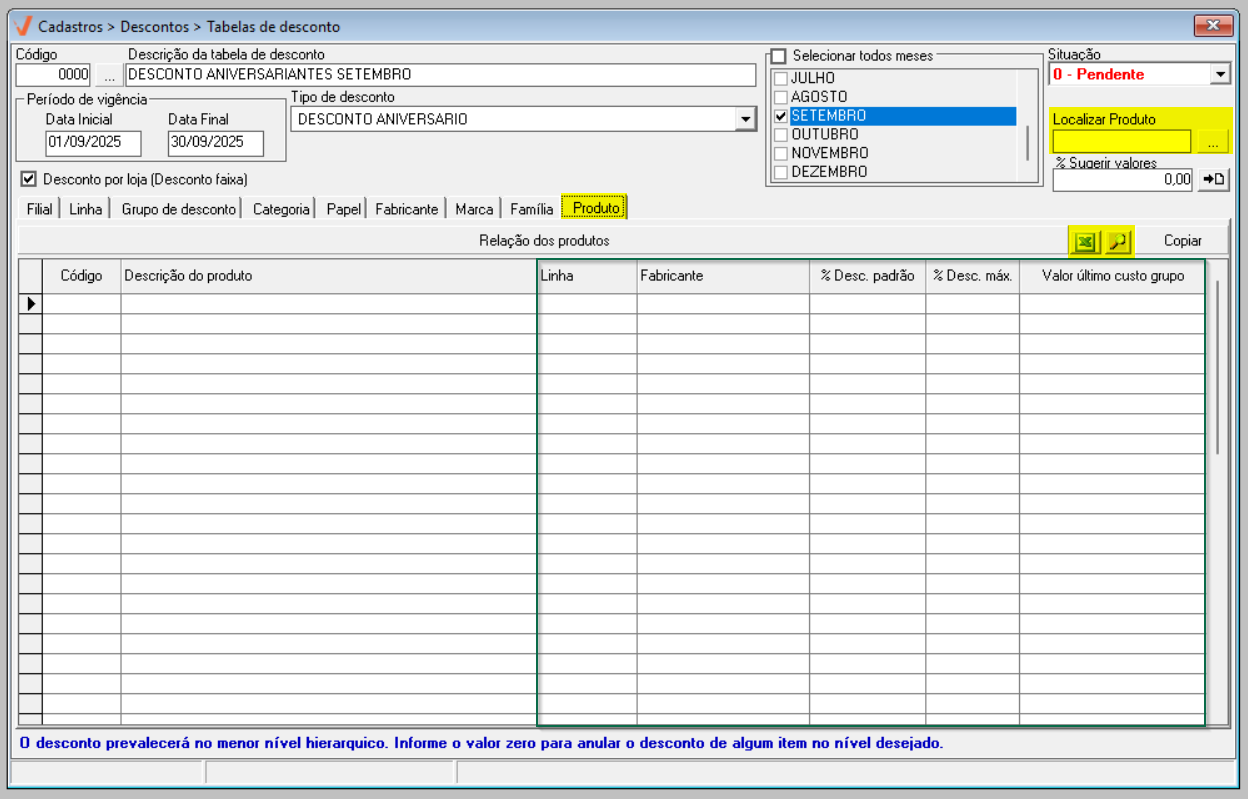Click the apply suggested values arrow icon
The width and height of the screenshot is (1248, 799).
[x=1212, y=180]
